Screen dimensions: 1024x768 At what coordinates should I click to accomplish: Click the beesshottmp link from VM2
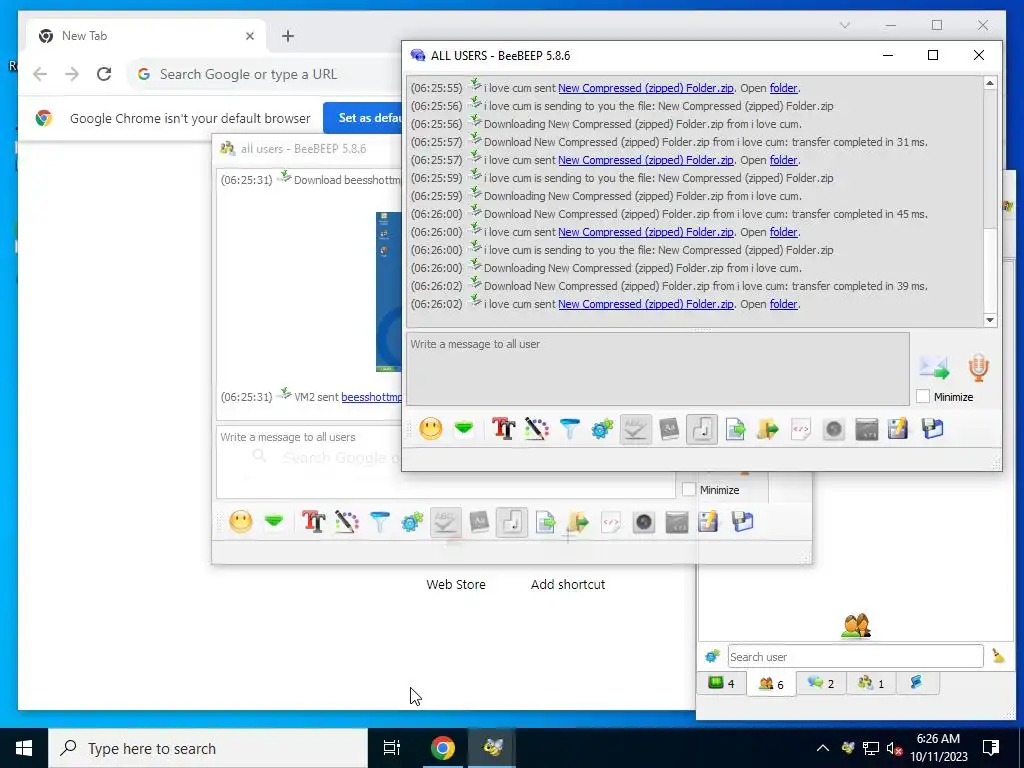tap(371, 396)
